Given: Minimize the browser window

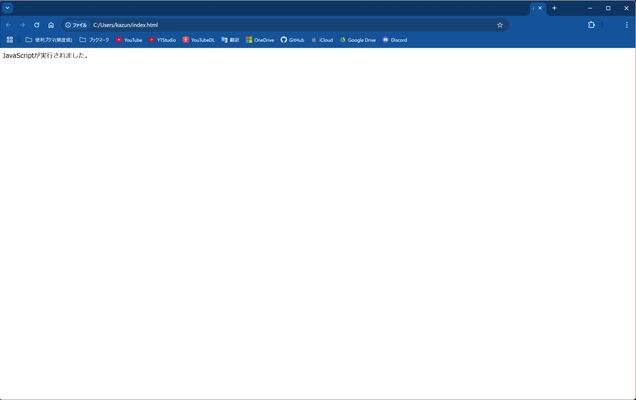Looking at the screenshot, I should pos(590,8).
